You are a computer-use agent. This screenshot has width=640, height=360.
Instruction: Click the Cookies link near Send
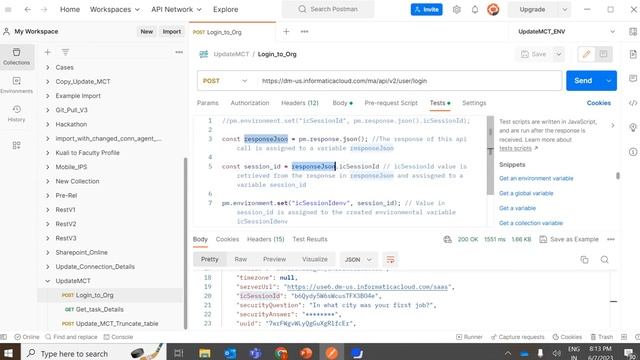pyautogui.click(x=599, y=103)
